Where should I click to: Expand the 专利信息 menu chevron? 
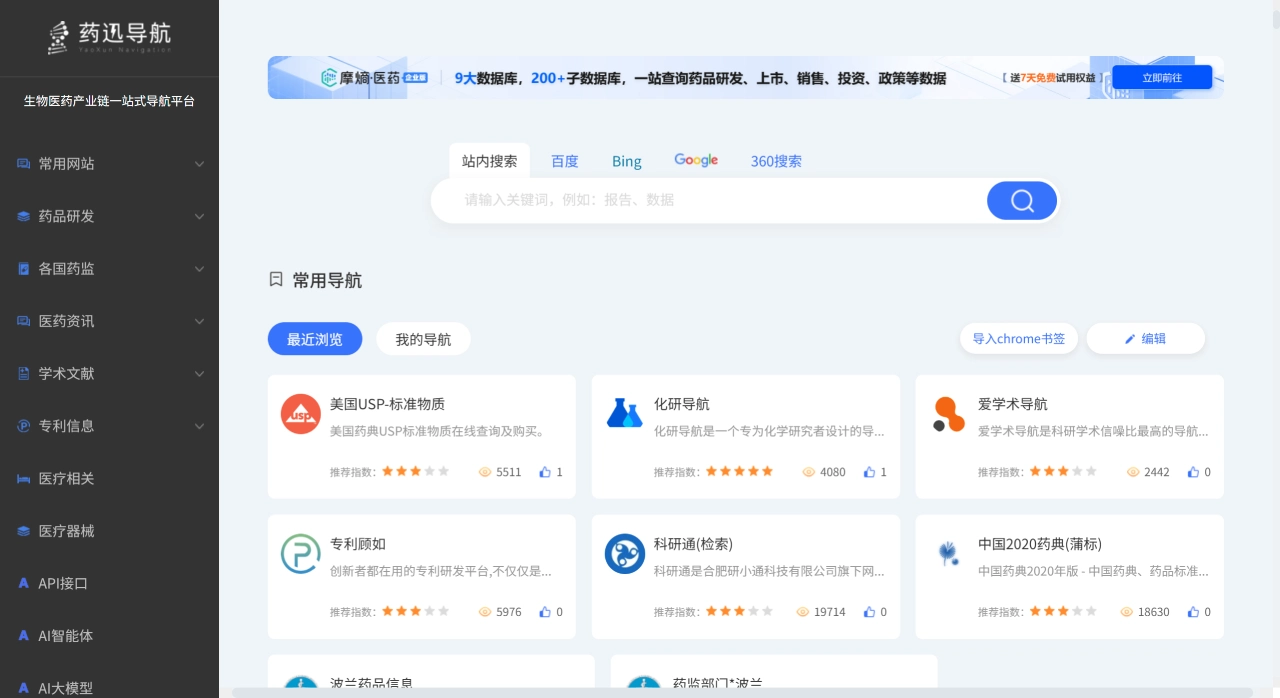coord(199,426)
